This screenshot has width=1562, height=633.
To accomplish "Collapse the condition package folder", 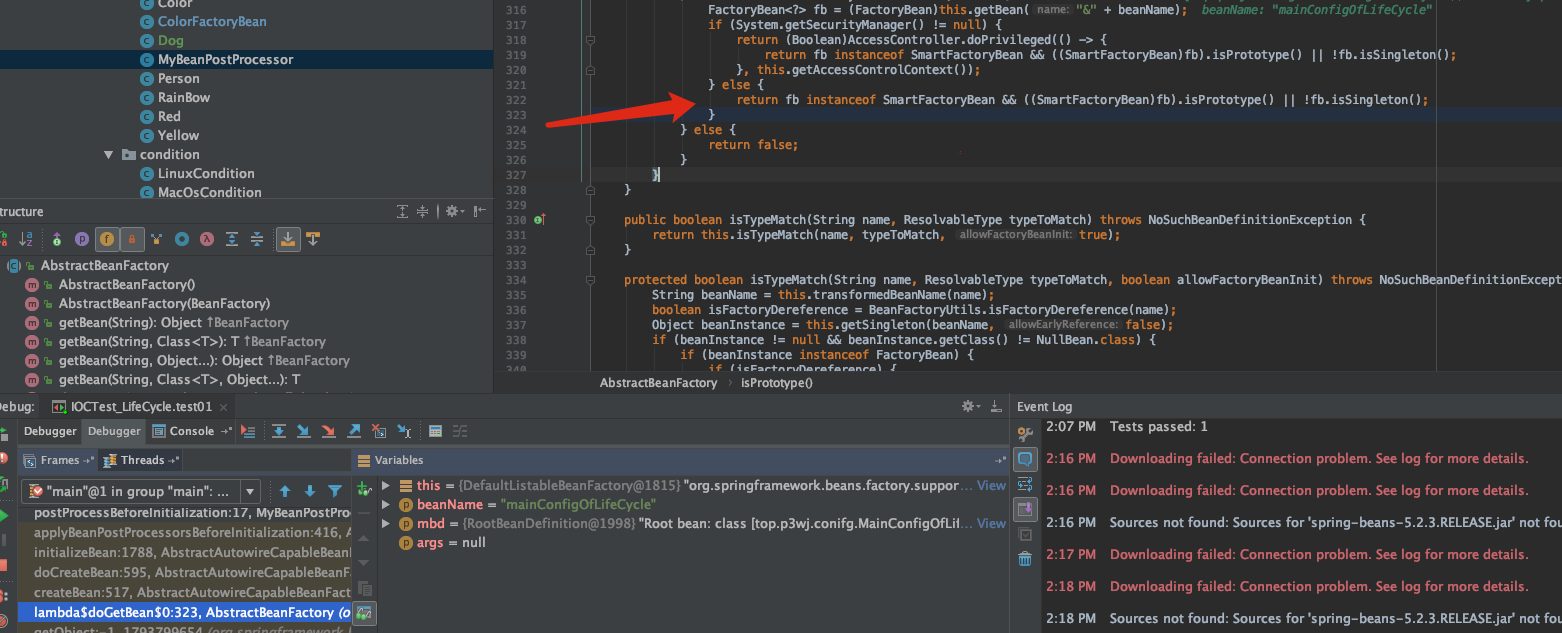I will (x=108, y=155).
